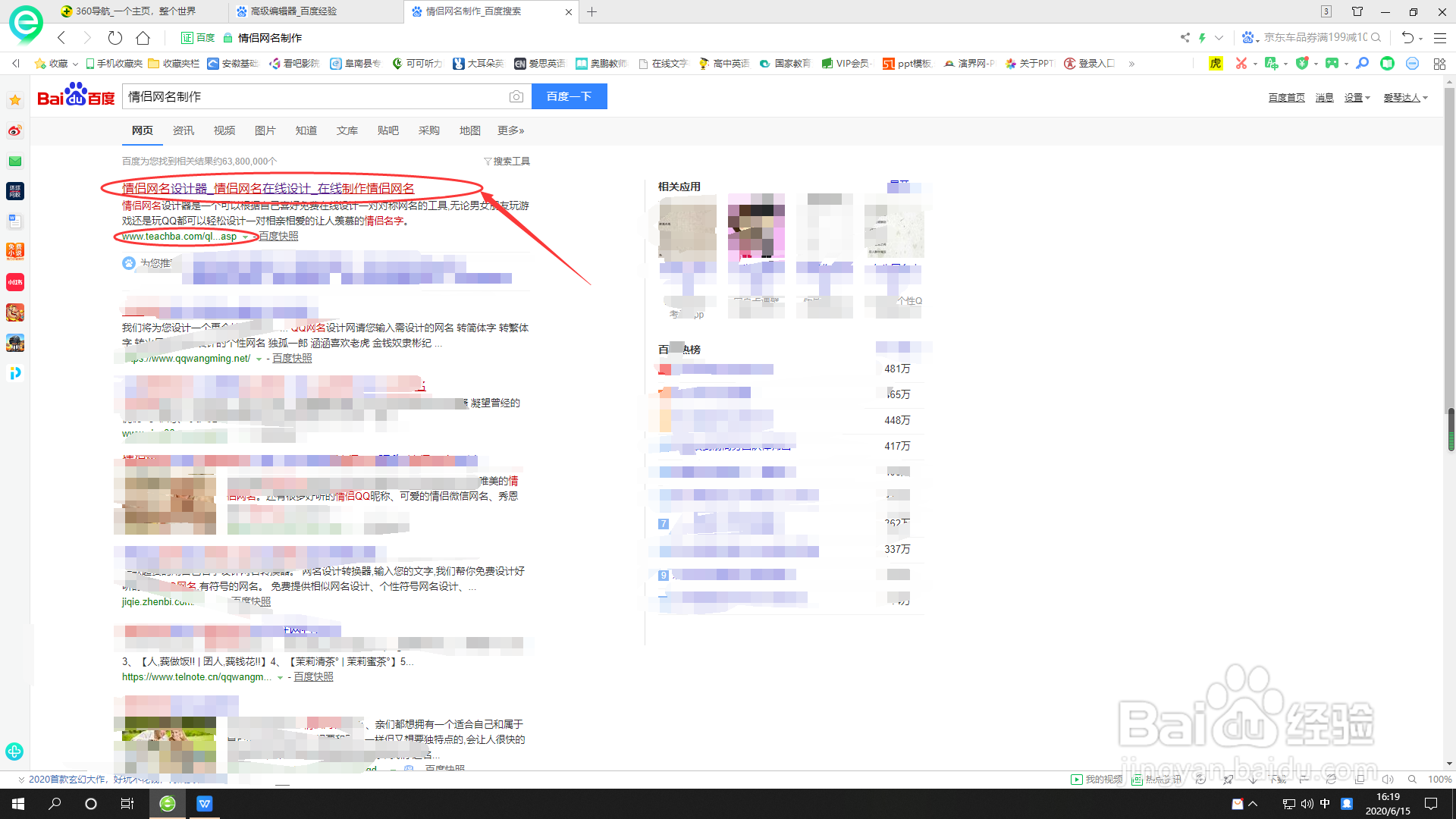Open the 搜索工具 filter link
The width and height of the screenshot is (1456, 819).
pyautogui.click(x=507, y=162)
